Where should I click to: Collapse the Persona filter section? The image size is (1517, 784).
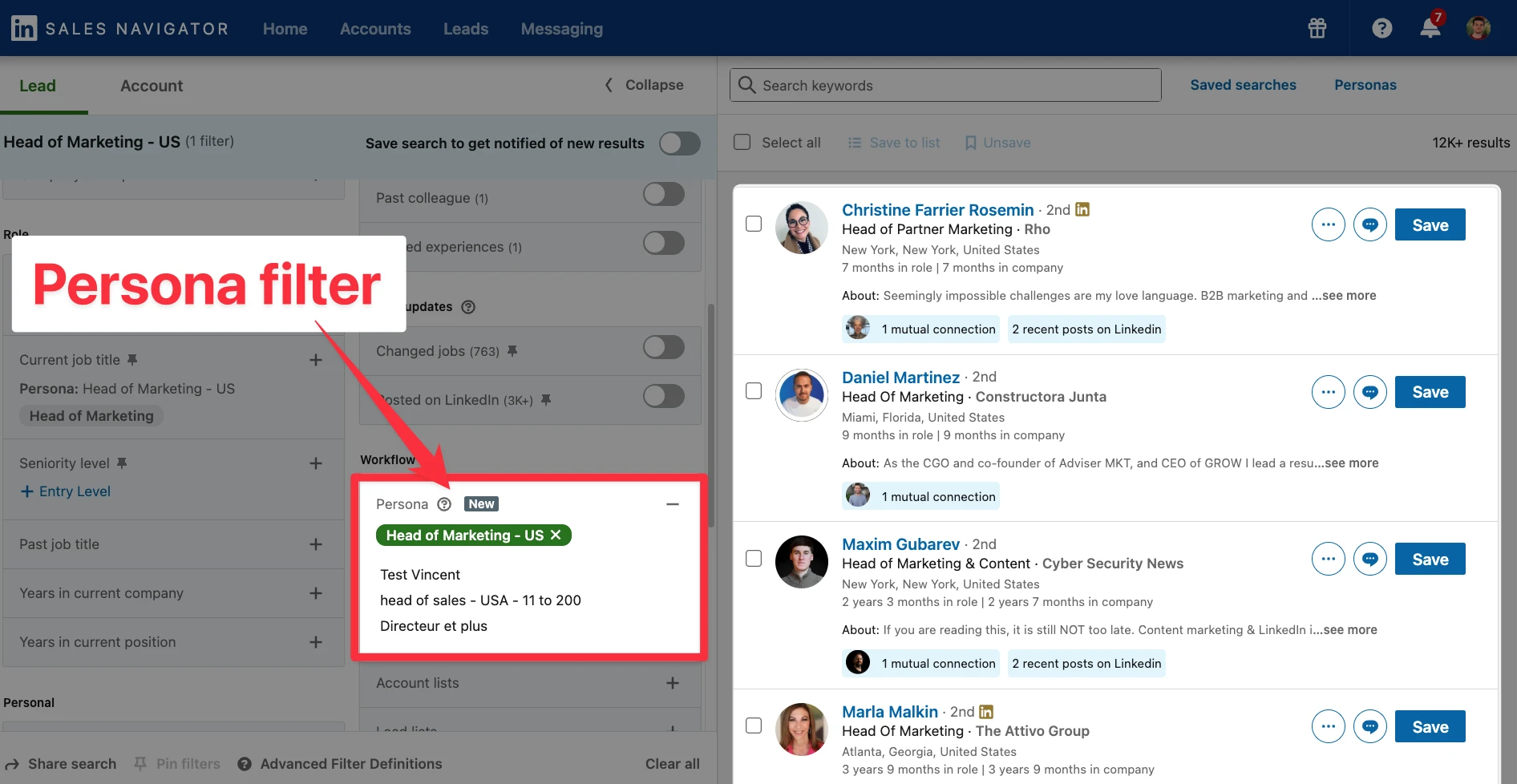[x=673, y=504]
